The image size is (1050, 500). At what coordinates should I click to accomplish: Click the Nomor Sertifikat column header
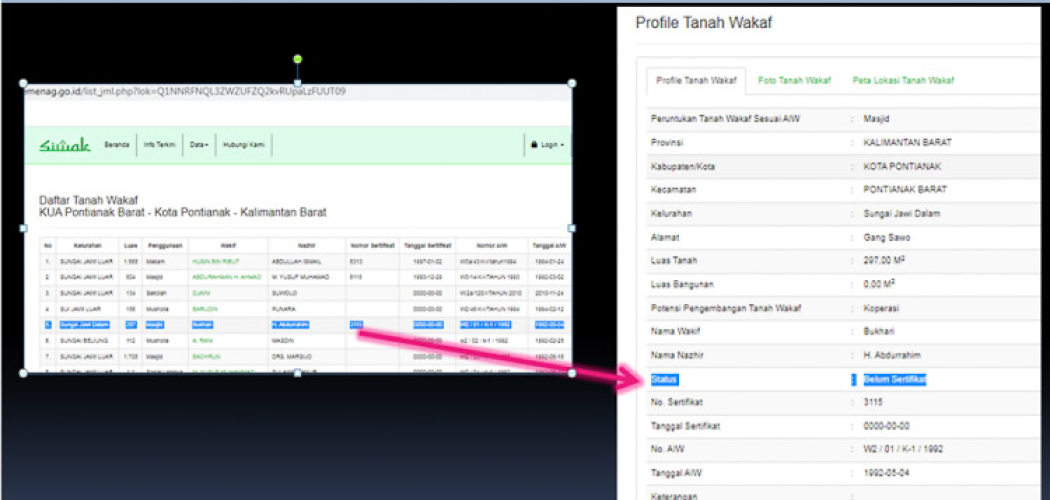point(373,245)
